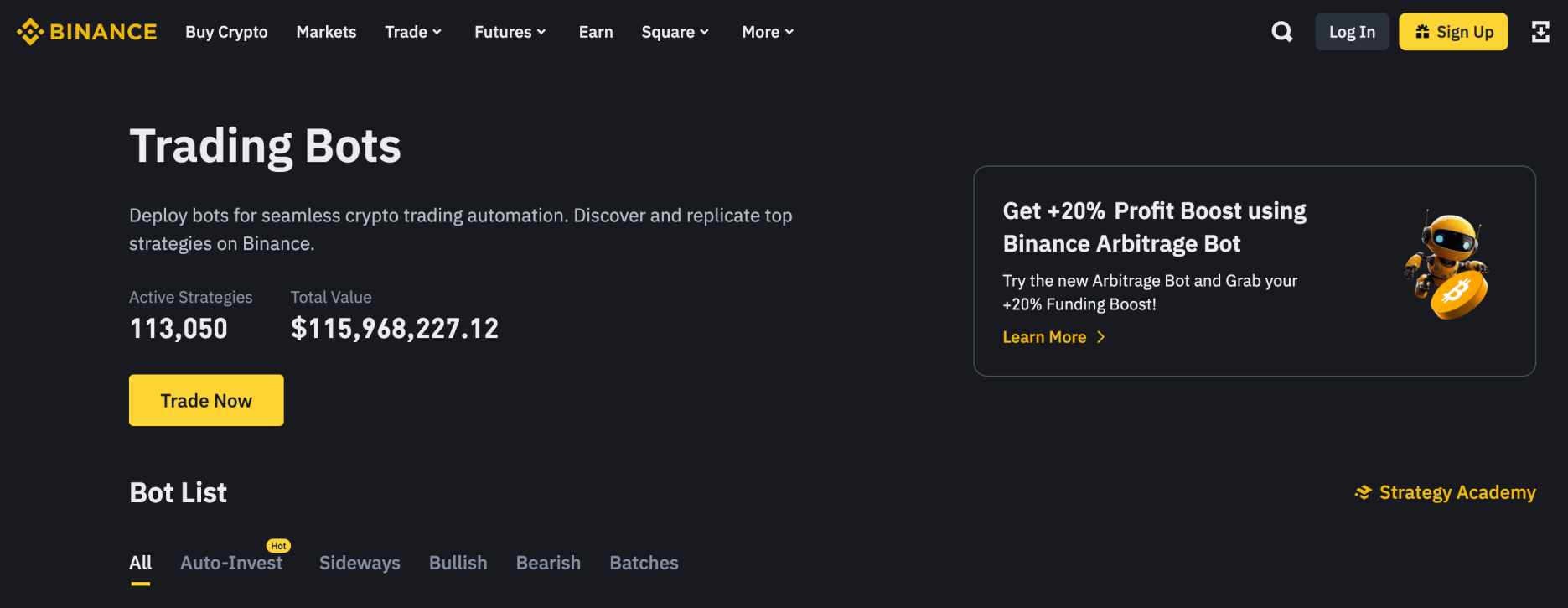
Task: Expand the Trade dropdown menu
Action: pyautogui.click(x=413, y=32)
